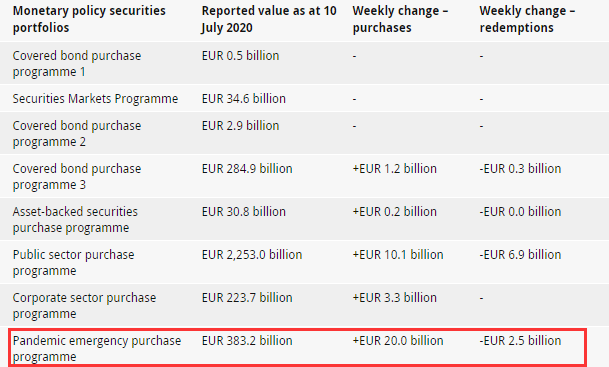The width and height of the screenshot is (609, 367).
Task: Click the '+EUR 20.0 billion' purchases cell
Action: tap(398, 341)
